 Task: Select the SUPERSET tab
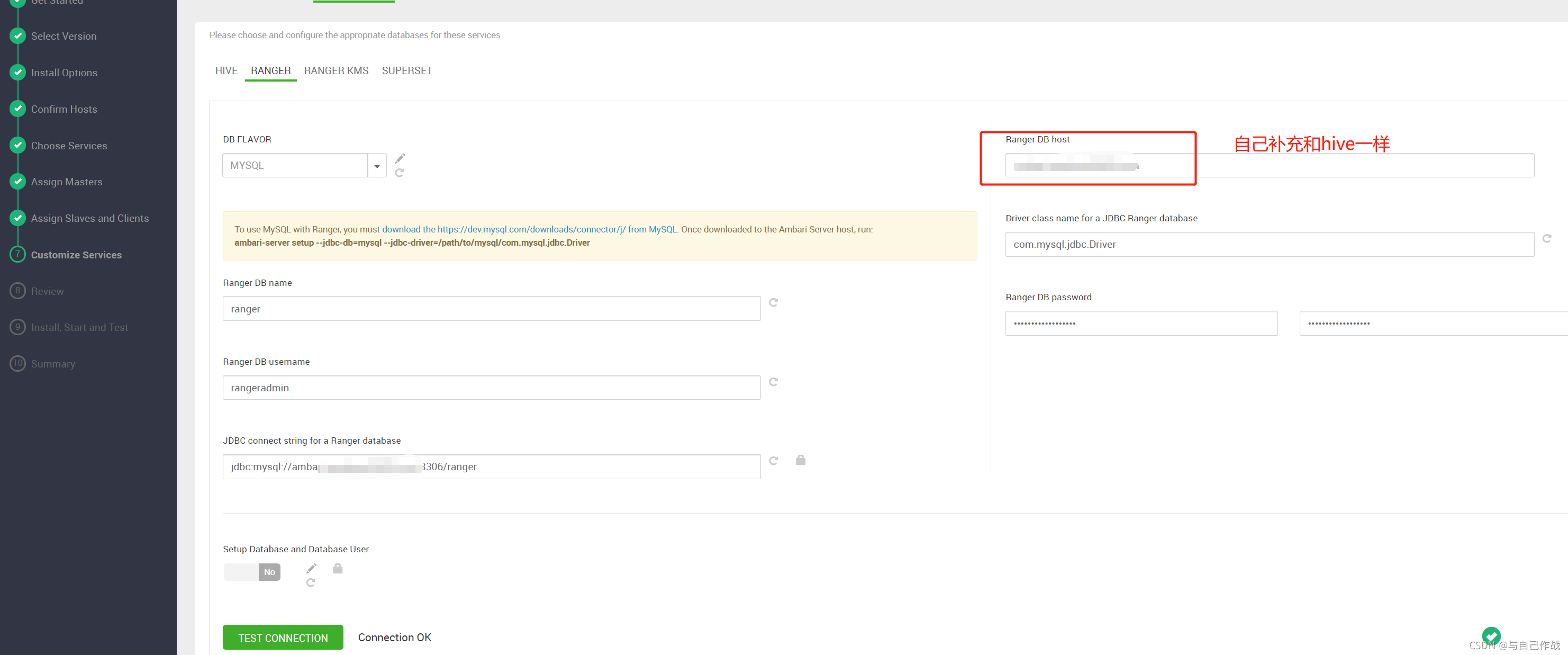tap(406, 70)
